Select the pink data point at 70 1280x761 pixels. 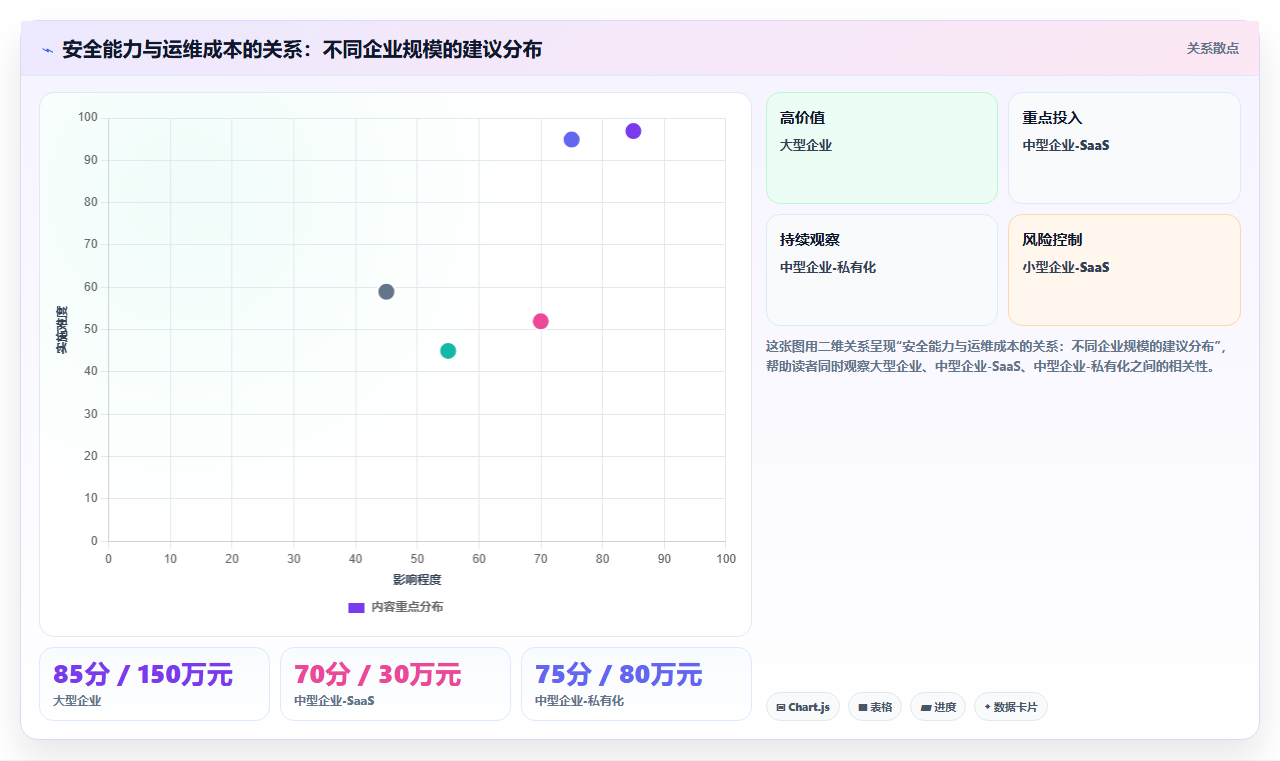point(541,321)
